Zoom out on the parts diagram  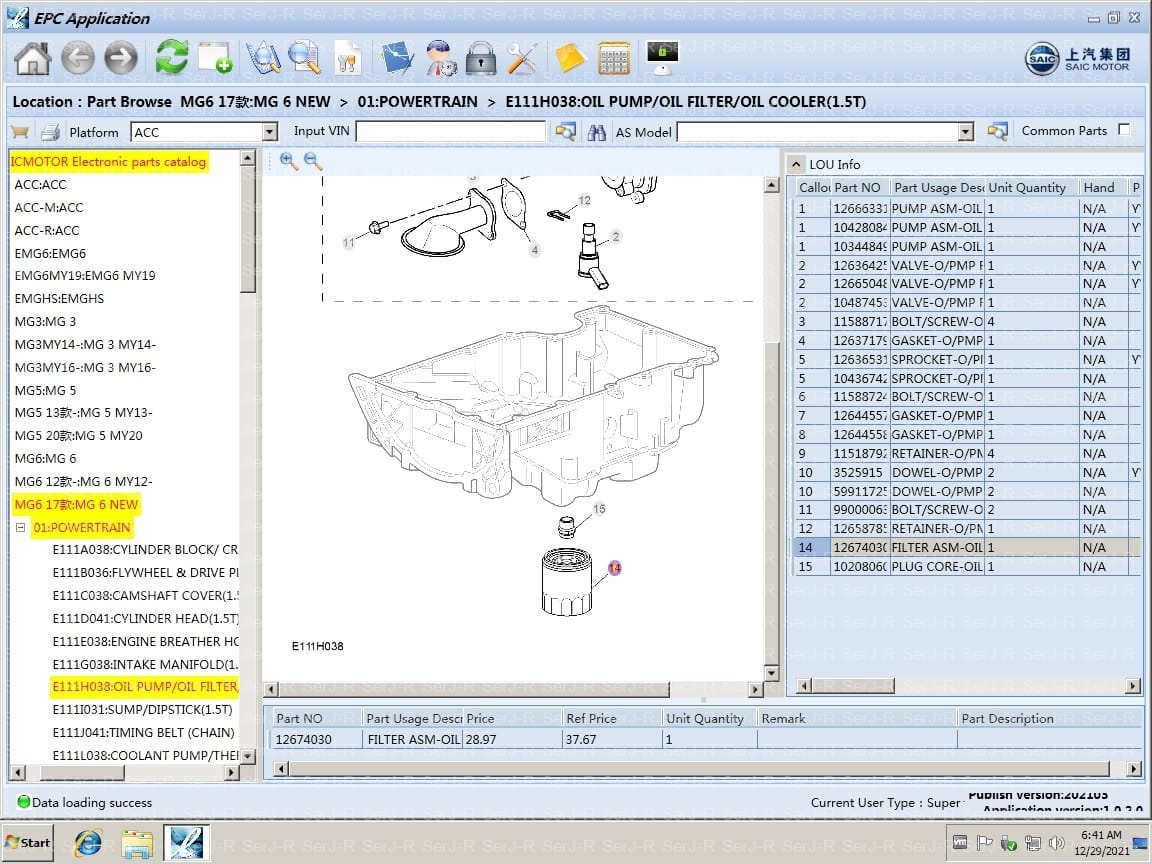[313, 161]
